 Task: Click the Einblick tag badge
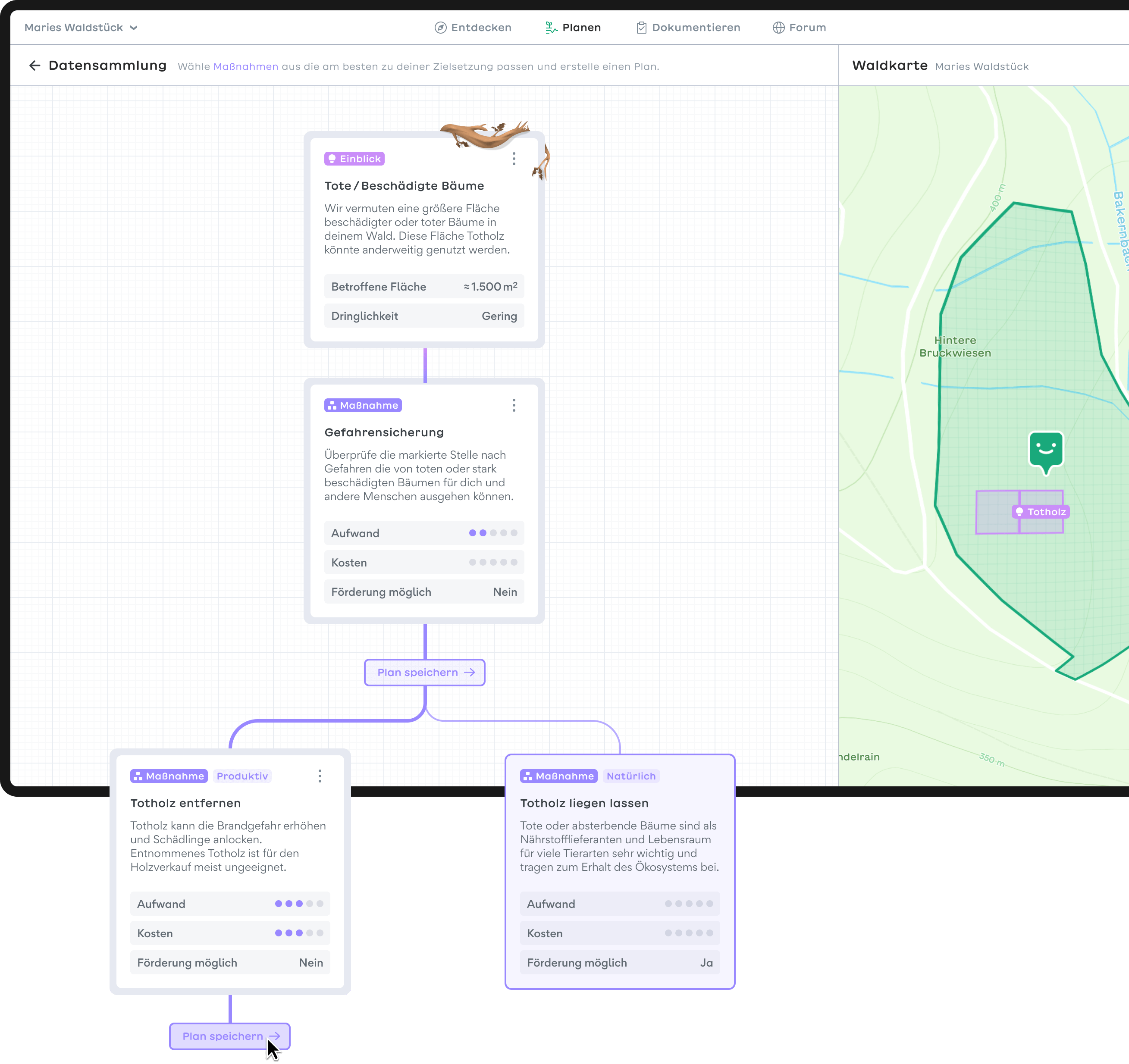click(x=354, y=159)
